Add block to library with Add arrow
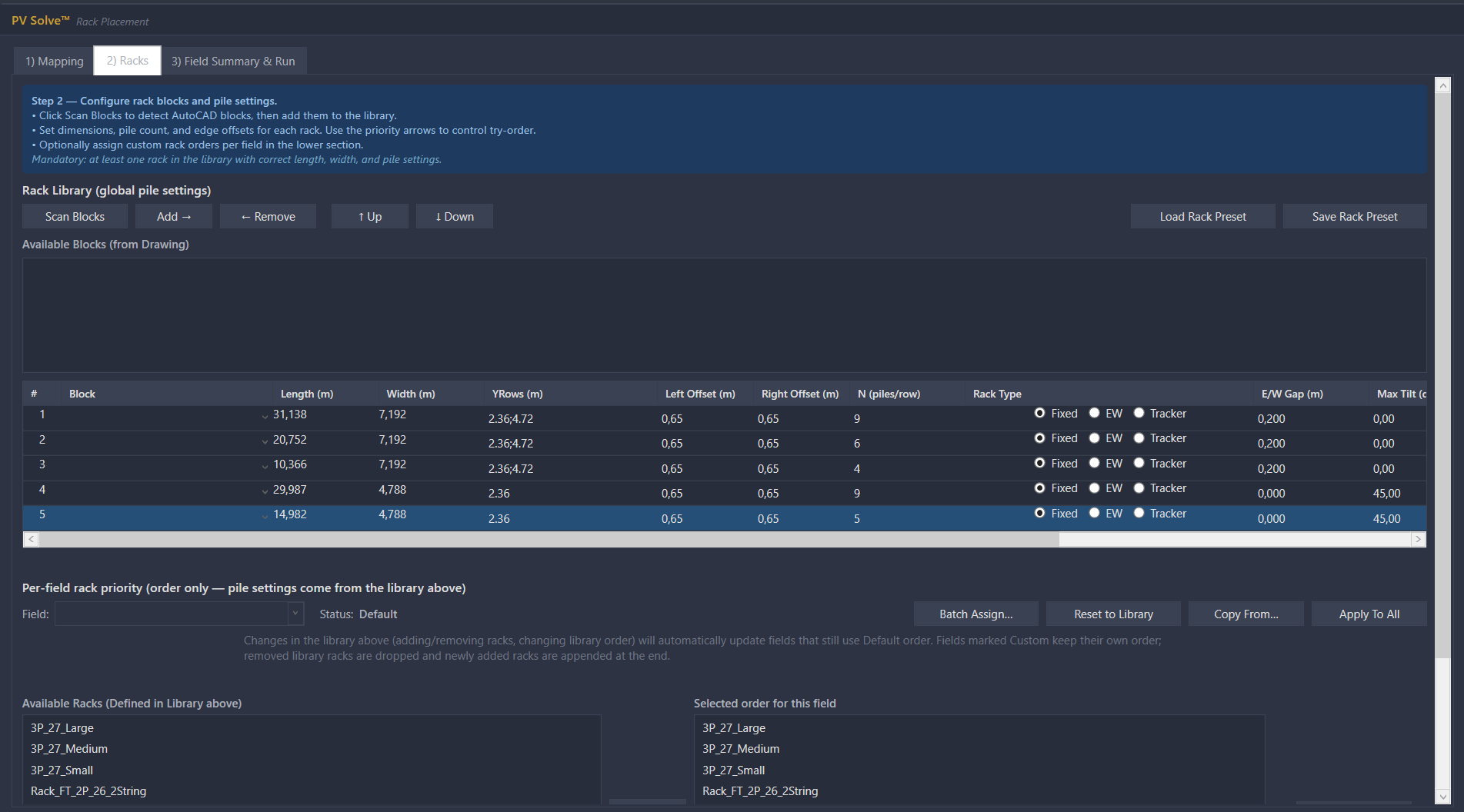1464x812 pixels. pos(174,217)
